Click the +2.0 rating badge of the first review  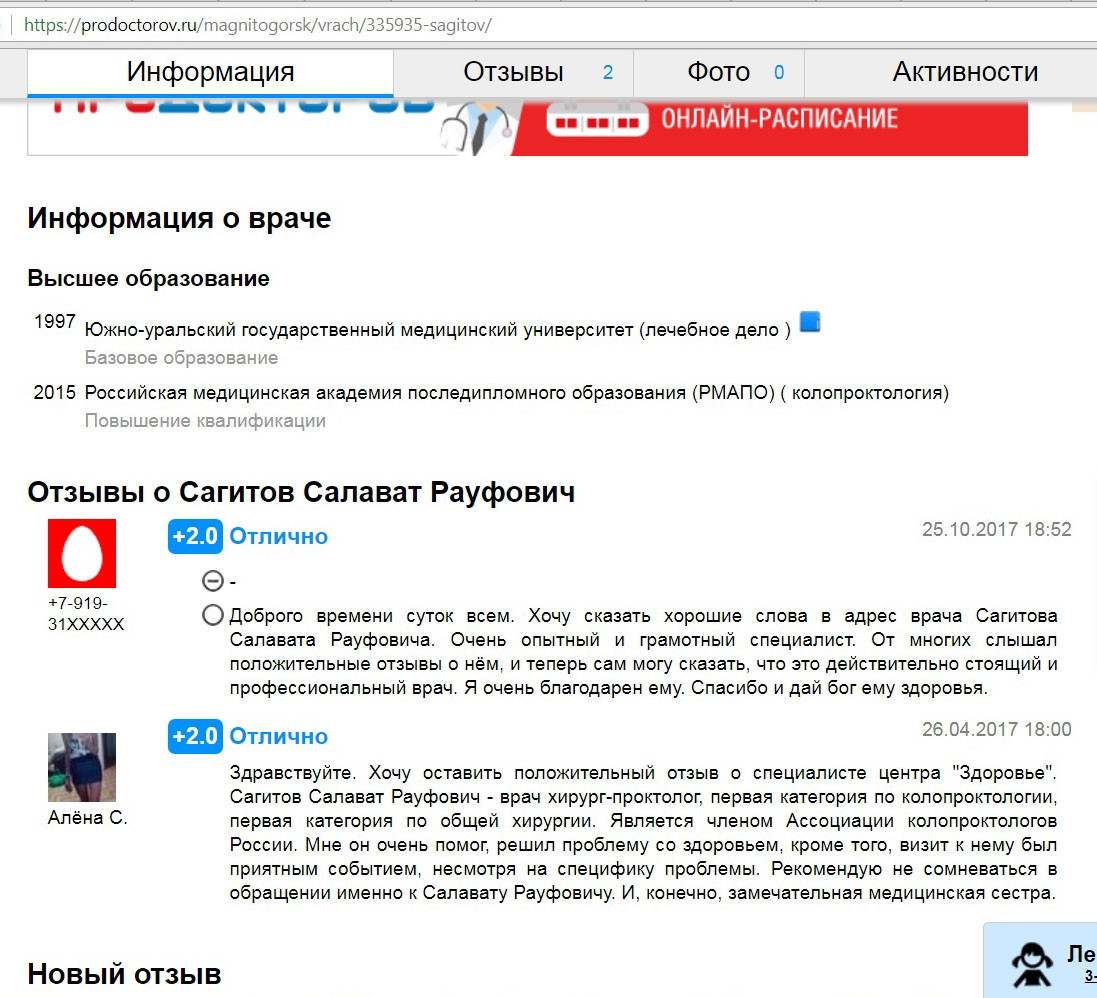[x=195, y=537]
